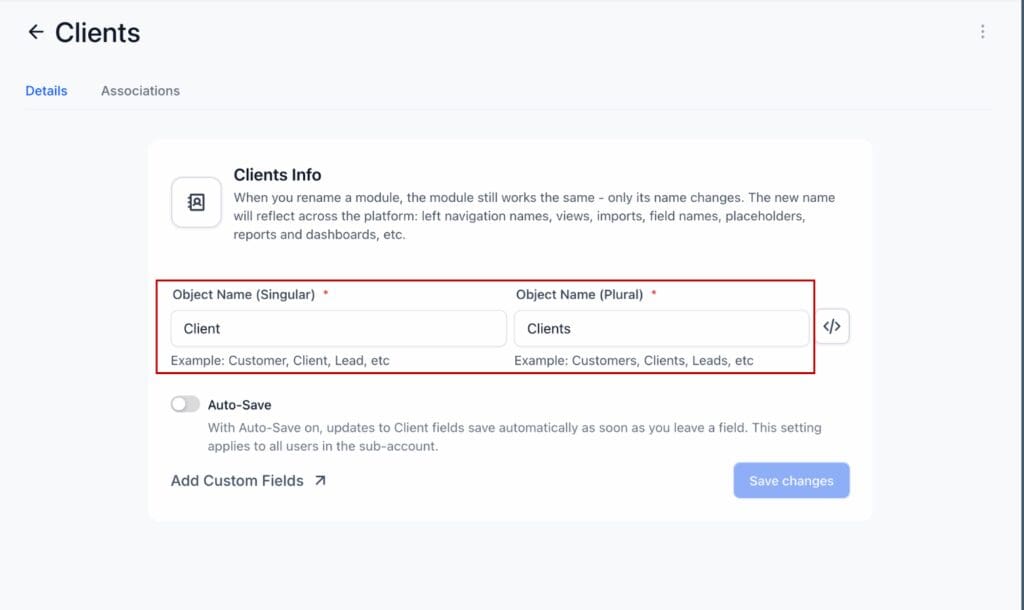This screenshot has width=1024, height=610.
Task: Click the back arrow next to Clients
Action: pos(35,32)
